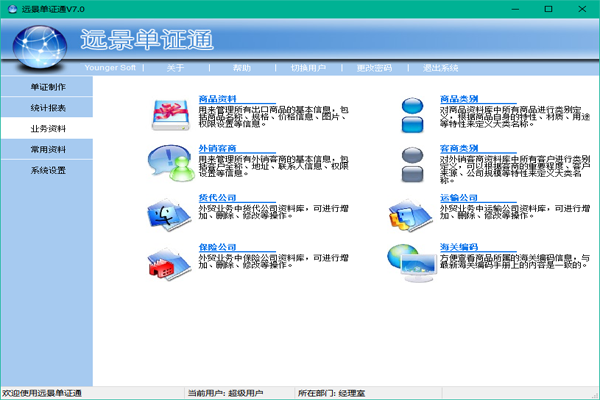This screenshot has width=600, height=400.
Task: Click the 商品资料 gift box icon
Action: coord(171,115)
